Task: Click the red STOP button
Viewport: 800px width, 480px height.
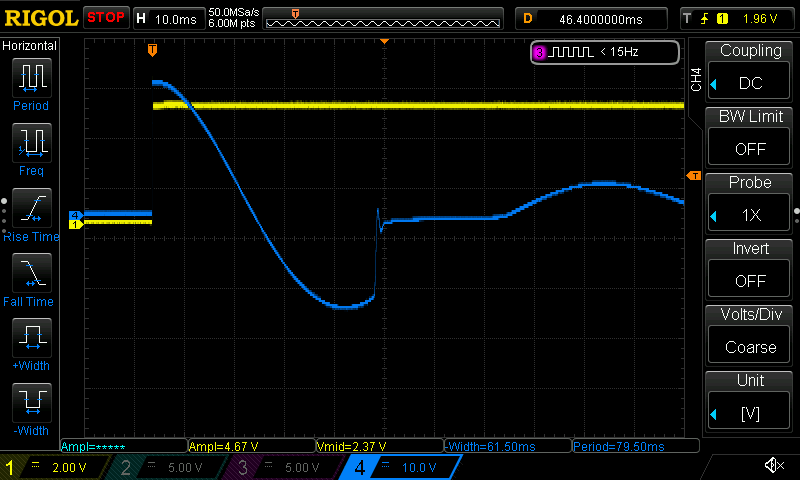Action: (106, 17)
